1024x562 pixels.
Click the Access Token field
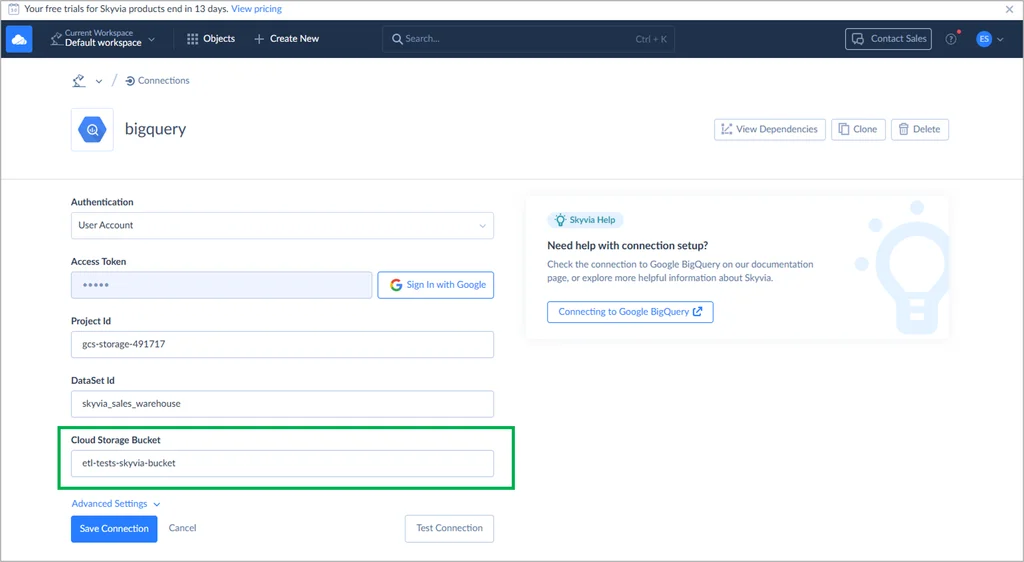[221, 285]
